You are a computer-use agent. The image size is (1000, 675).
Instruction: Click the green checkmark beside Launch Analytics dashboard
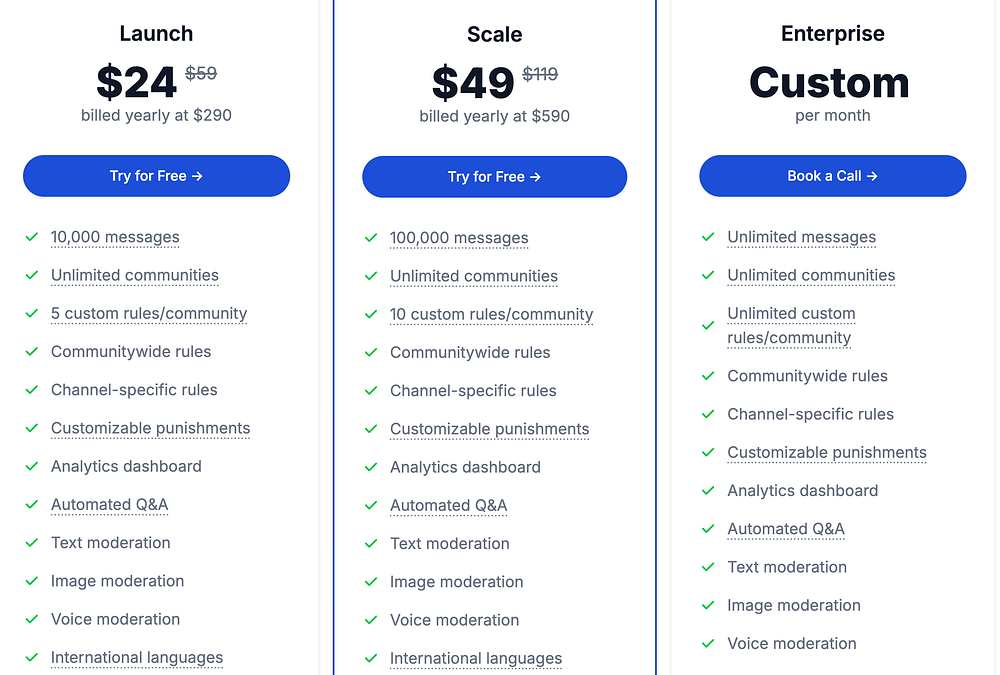tap(31, 466)
